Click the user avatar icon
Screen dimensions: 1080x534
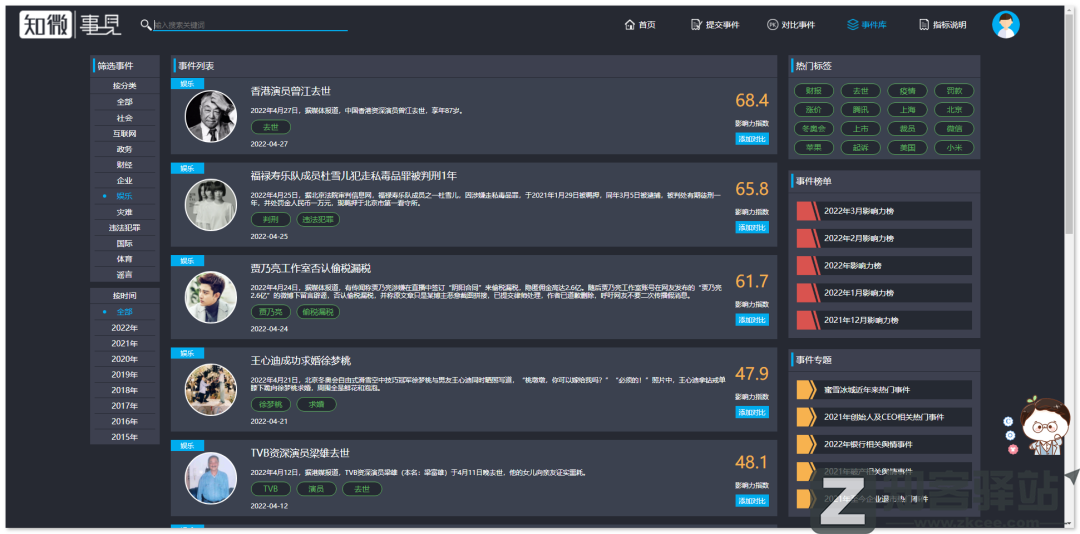[x=1005, y=25]
